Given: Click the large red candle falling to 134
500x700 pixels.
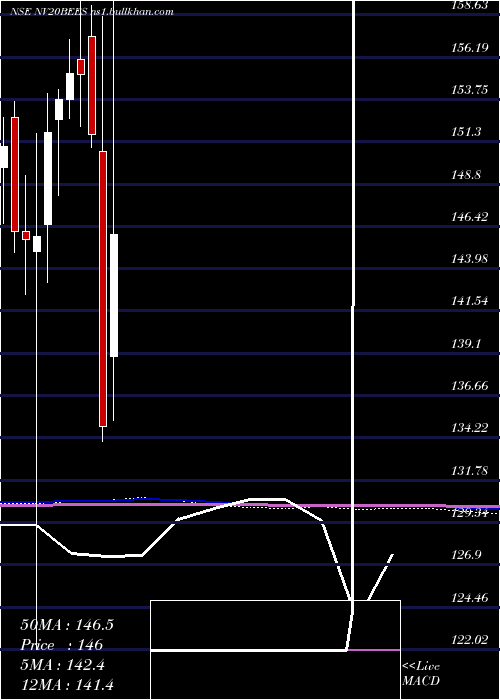Looking at the screenshot, I should [103, 289].
